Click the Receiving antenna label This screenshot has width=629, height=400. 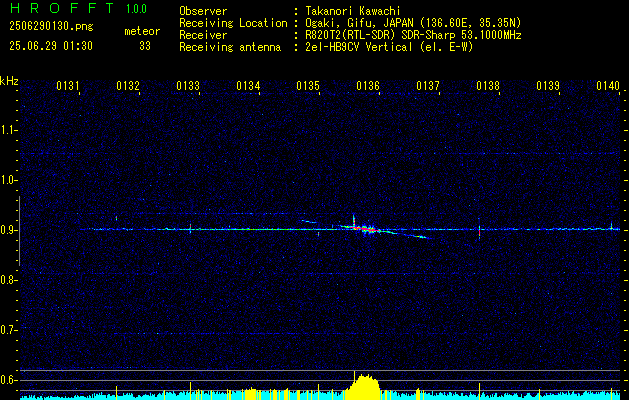point(230,47)
